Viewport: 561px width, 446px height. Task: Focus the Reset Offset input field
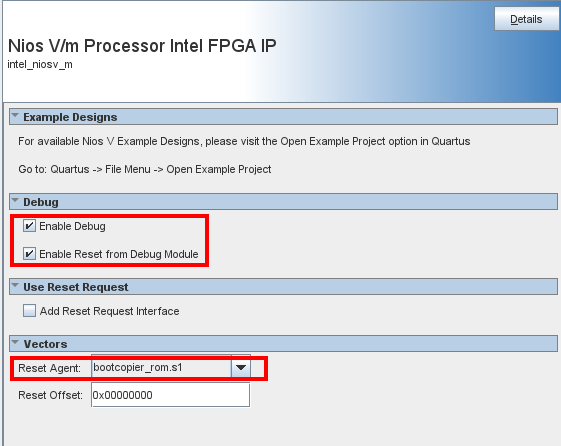[x=170, y=395]
